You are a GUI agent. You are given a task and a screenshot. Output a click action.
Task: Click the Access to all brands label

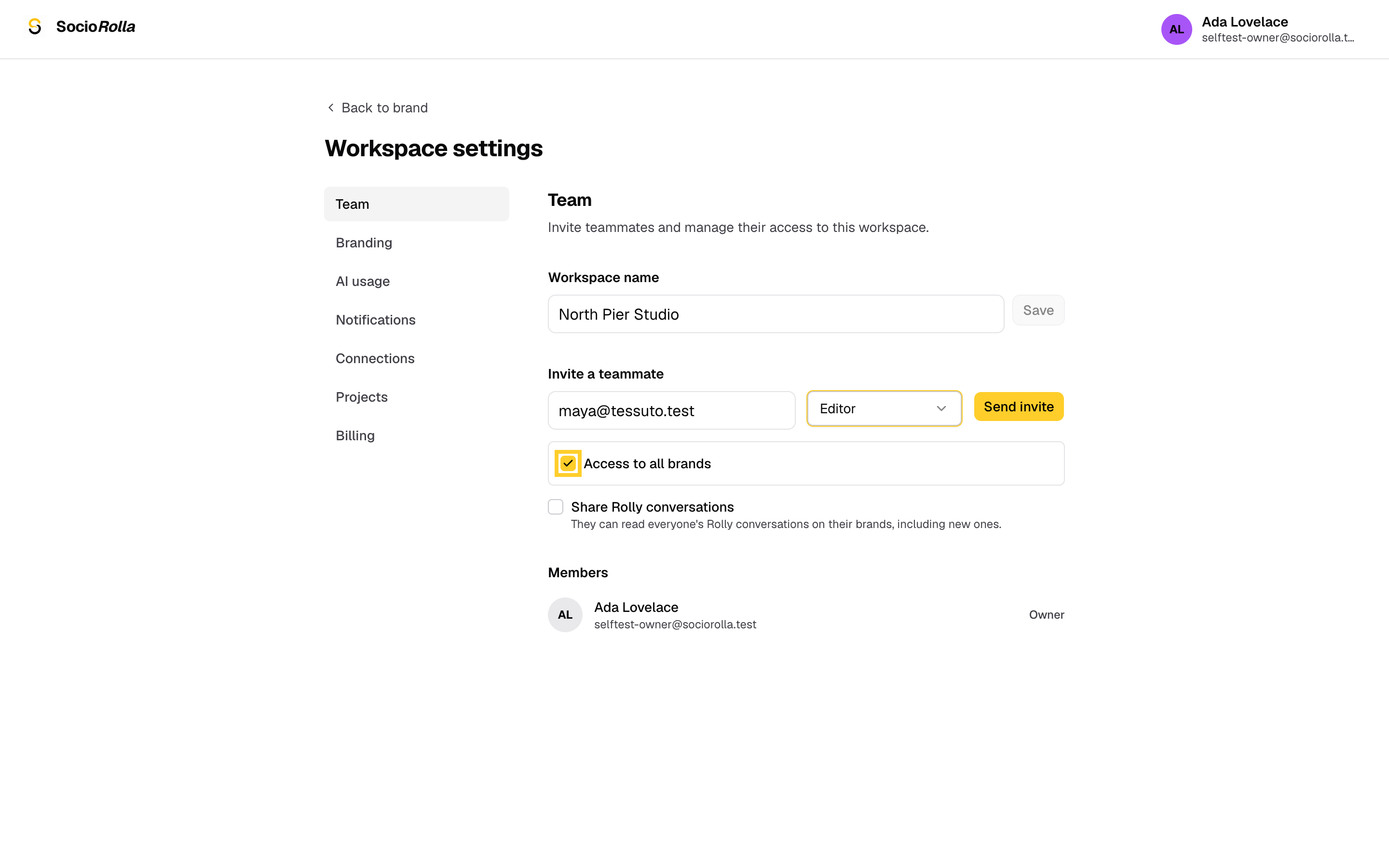[647, 463]
